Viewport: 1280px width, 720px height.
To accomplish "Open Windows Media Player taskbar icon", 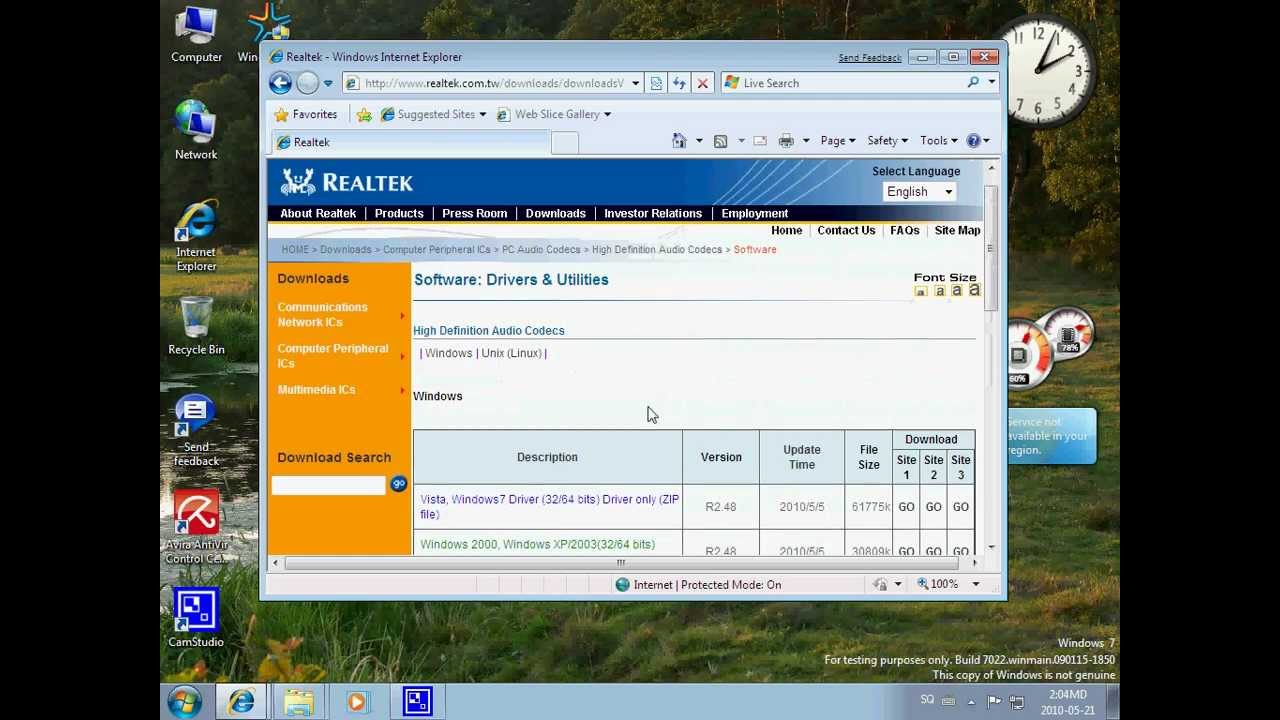I will pos(357,703).
